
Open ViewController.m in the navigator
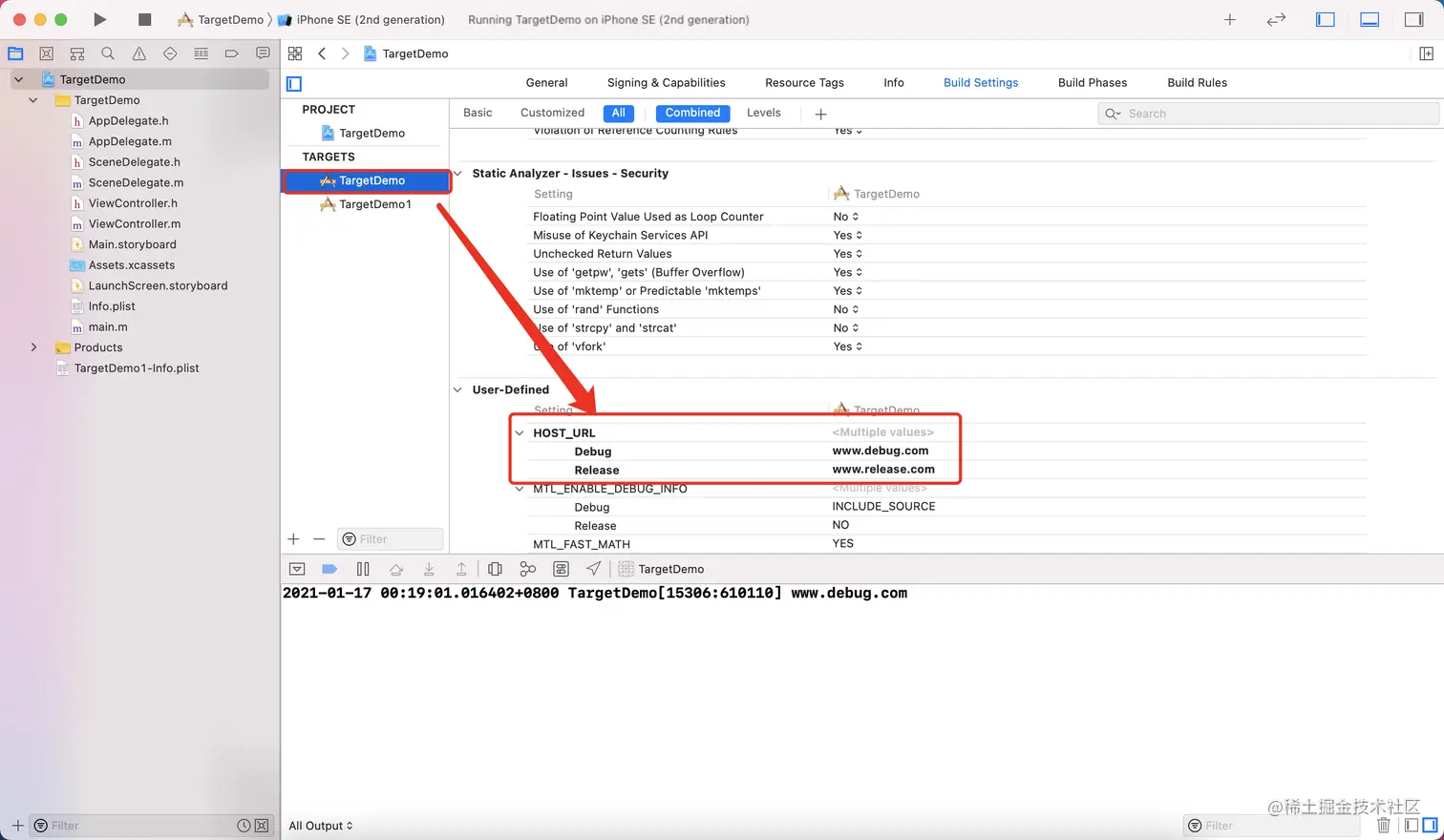[135, 224]
